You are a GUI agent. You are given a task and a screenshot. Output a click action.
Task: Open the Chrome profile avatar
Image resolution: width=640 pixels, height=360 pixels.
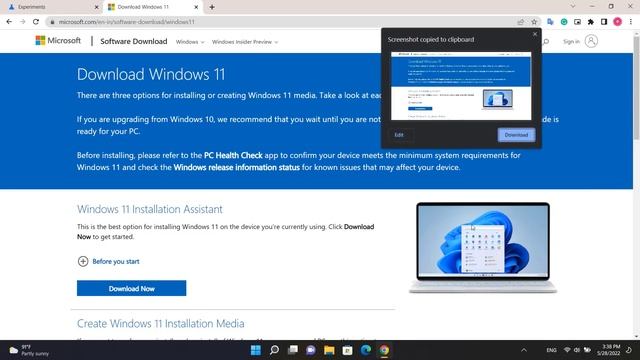pyautogui.click(x=618, y=22)
